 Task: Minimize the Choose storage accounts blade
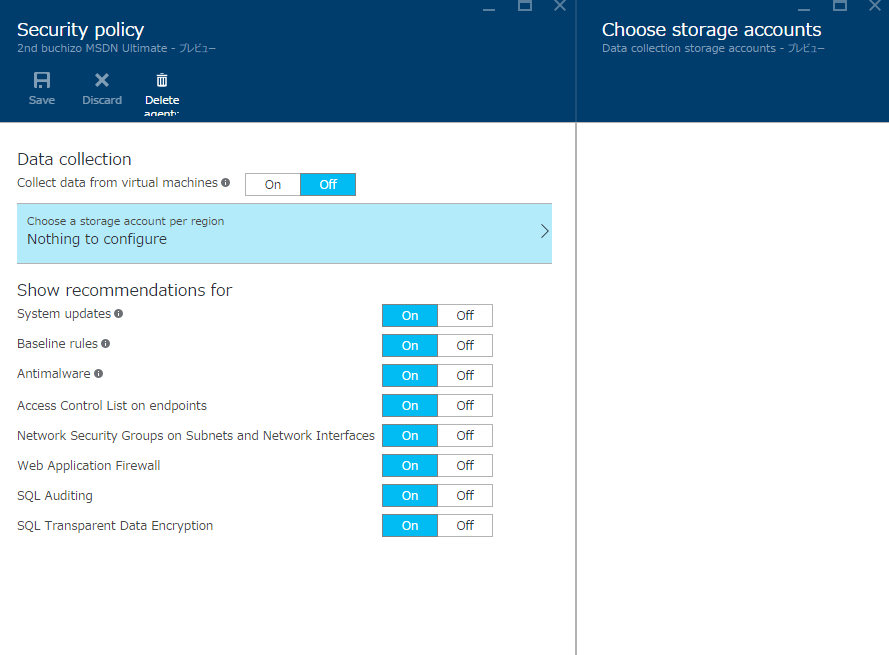(x=804, y=9)
